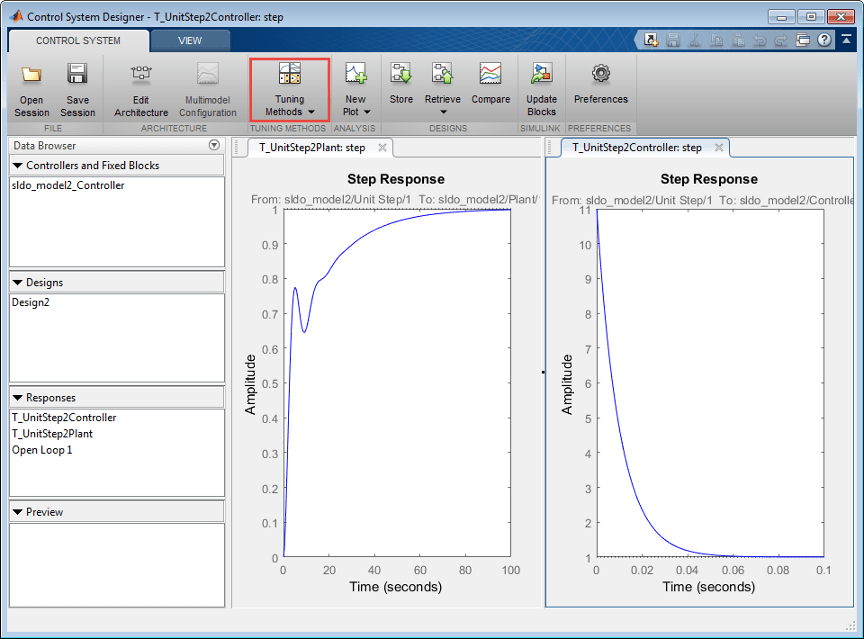Close the T_UnitStep2Plant: step tab
This screenshot has width=864, height=639.
[x=382, y=147]
